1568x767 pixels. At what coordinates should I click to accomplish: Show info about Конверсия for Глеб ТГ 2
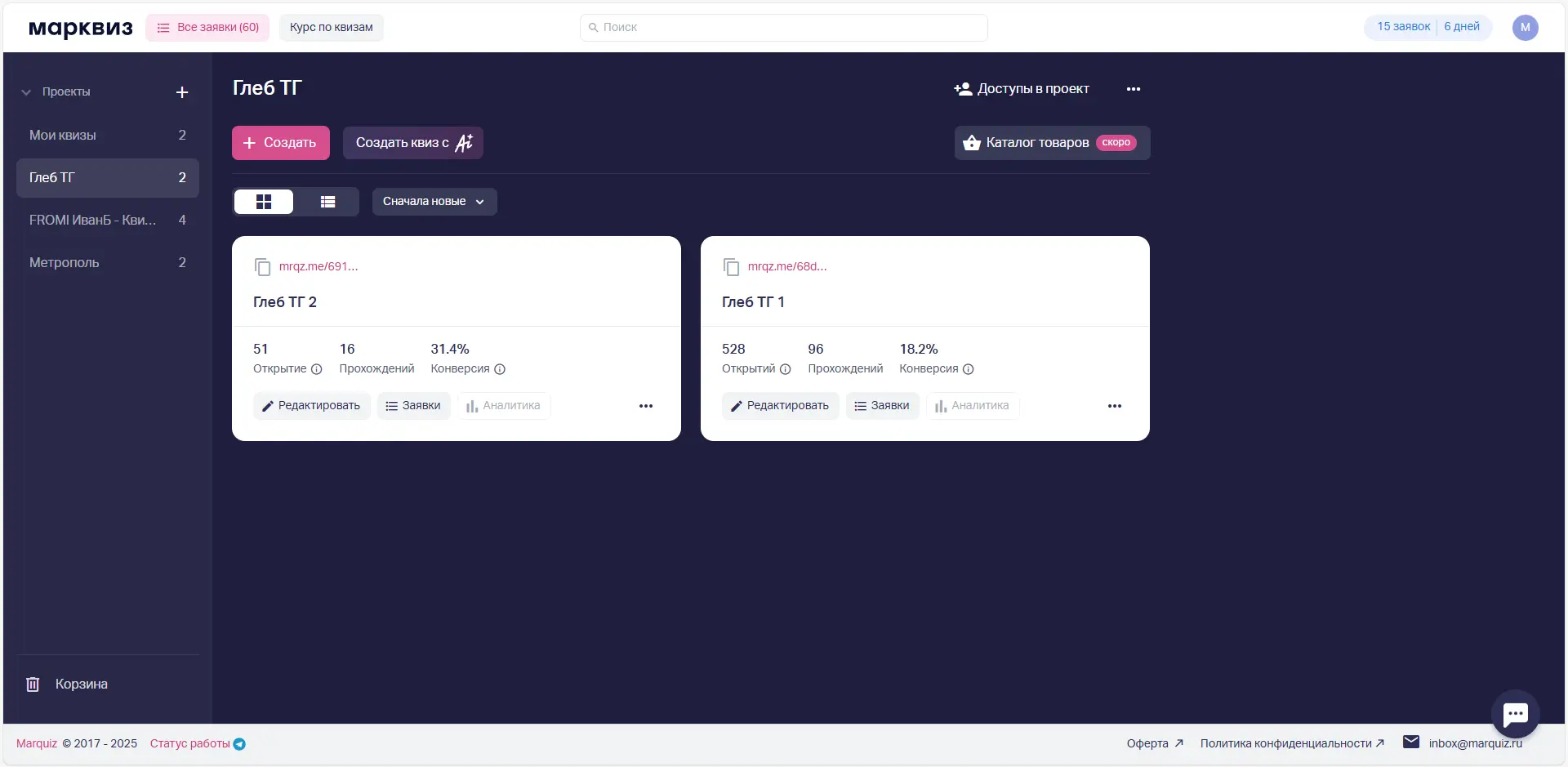point(500,369)
